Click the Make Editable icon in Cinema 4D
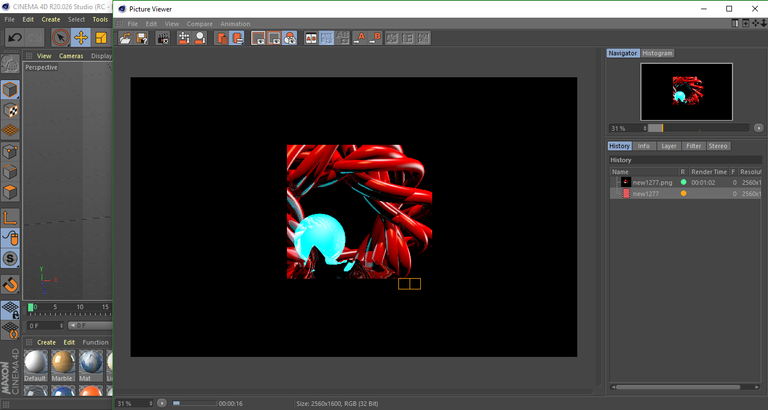This screenshot has width=768, height=410. coord(10,64)
